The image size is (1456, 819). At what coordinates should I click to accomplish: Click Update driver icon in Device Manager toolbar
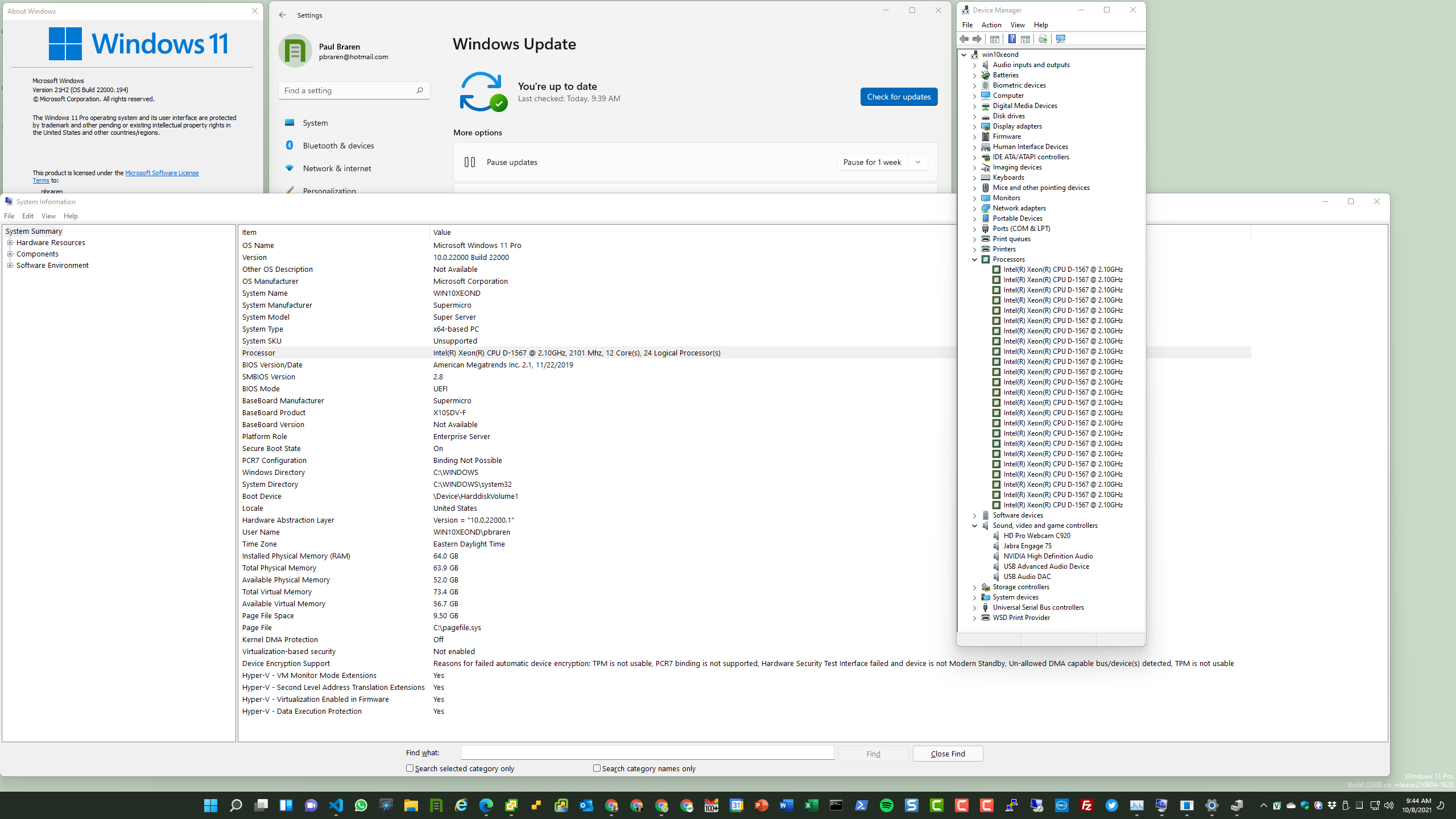(1043, 39)
